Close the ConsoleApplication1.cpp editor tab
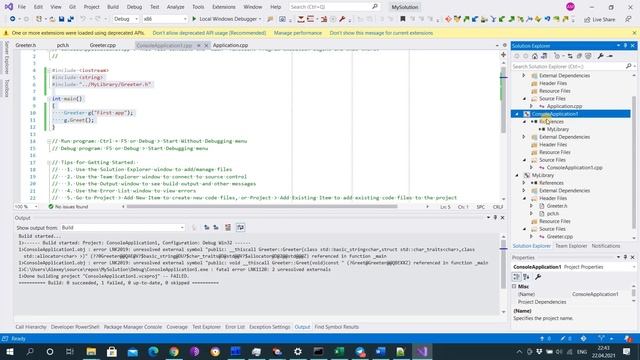The height and width of the screenshot is (360, 640). pos(206,45)
